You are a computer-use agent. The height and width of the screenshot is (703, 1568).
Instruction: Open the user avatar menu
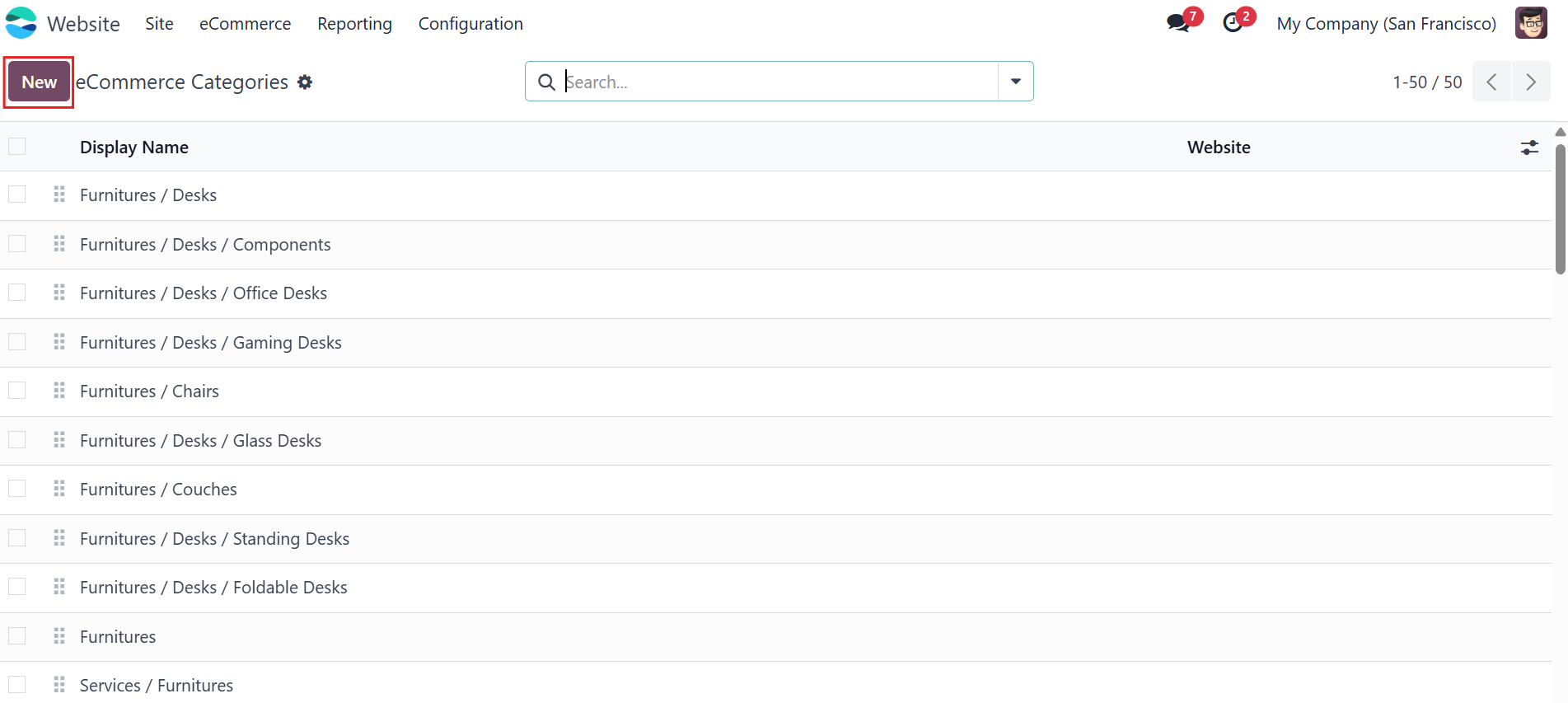pyautogui.click(x=1531, y=23)
